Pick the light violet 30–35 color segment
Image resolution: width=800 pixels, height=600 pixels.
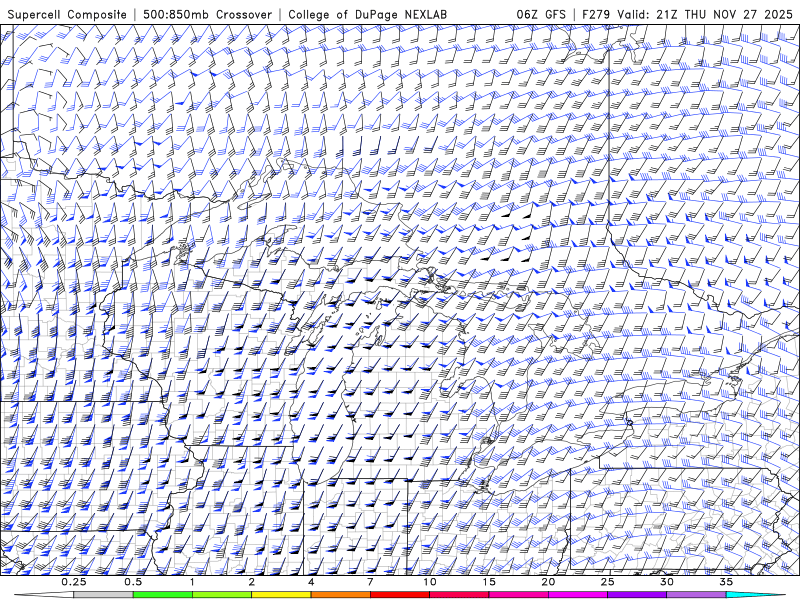(x=696, y=595)
